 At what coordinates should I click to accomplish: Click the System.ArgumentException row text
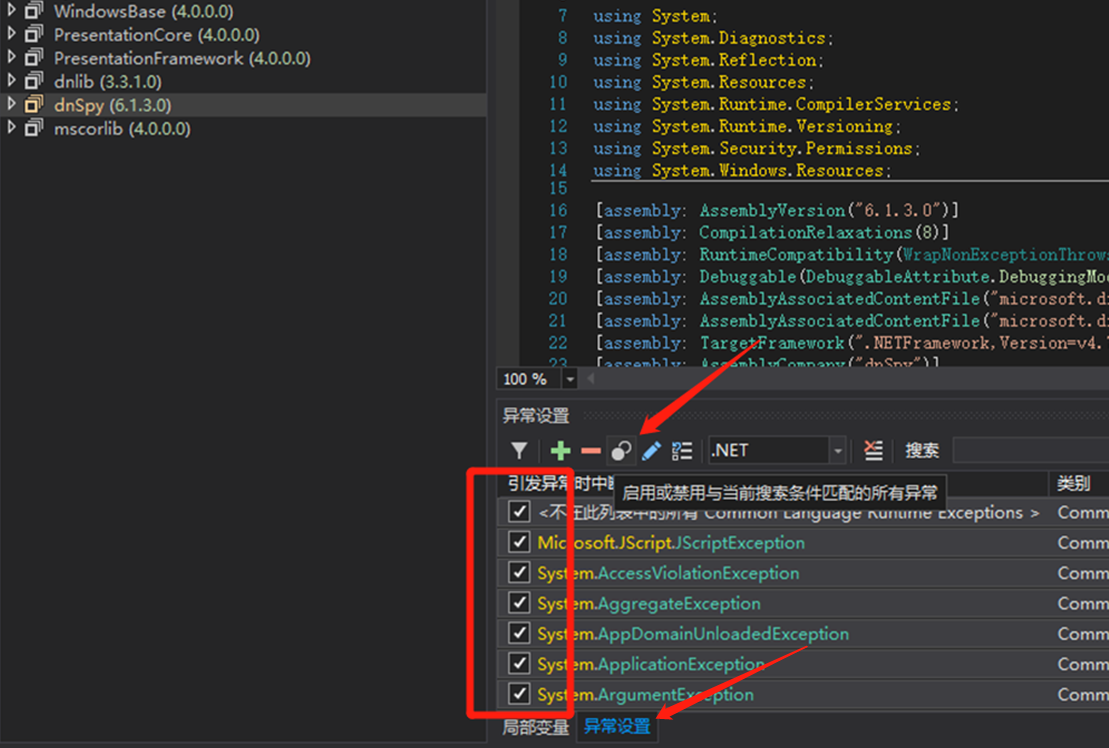[x=646, y=694]
